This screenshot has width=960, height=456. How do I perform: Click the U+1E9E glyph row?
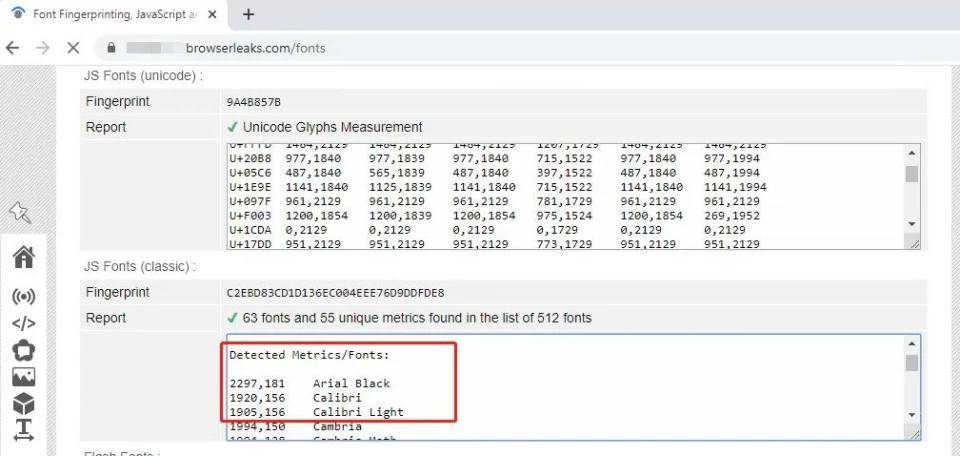point(498,187)
